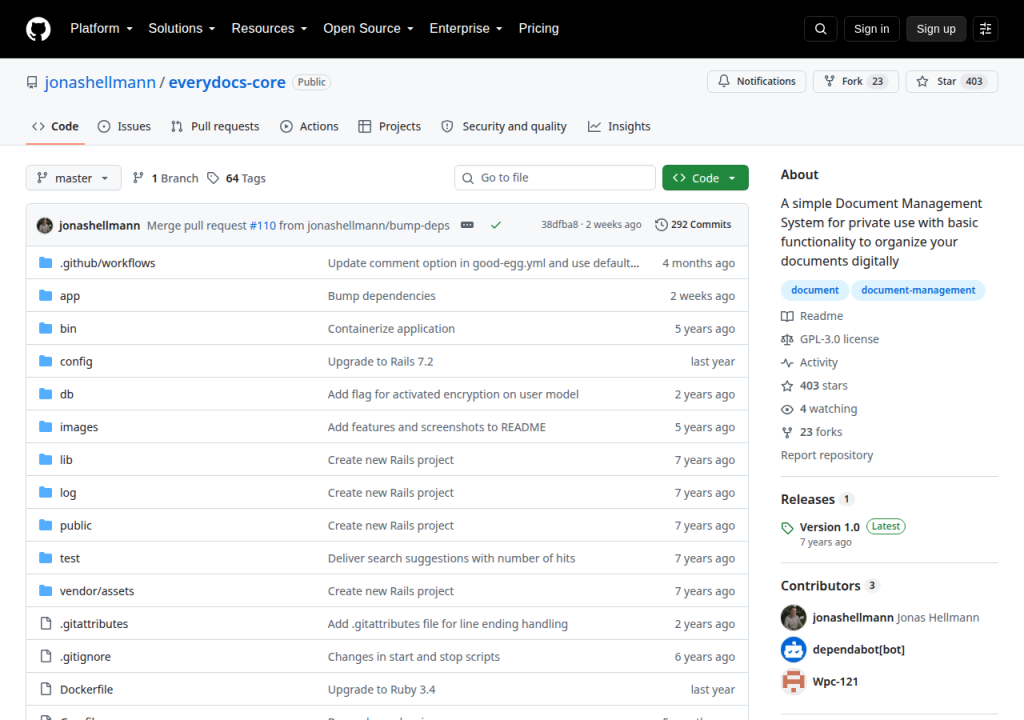Focus the Go to file search field

(x=555, y=178)
